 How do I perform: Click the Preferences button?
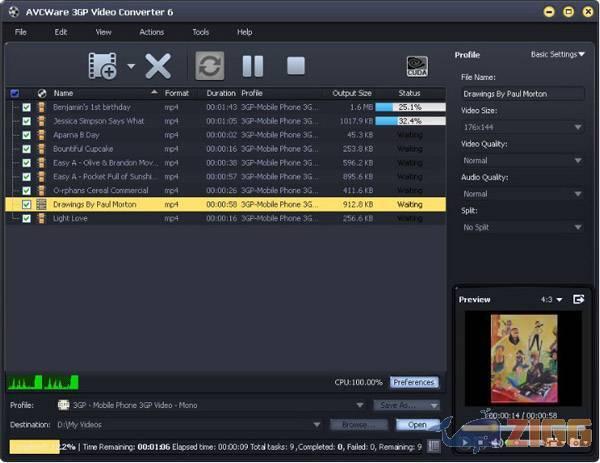click(414, 382)
